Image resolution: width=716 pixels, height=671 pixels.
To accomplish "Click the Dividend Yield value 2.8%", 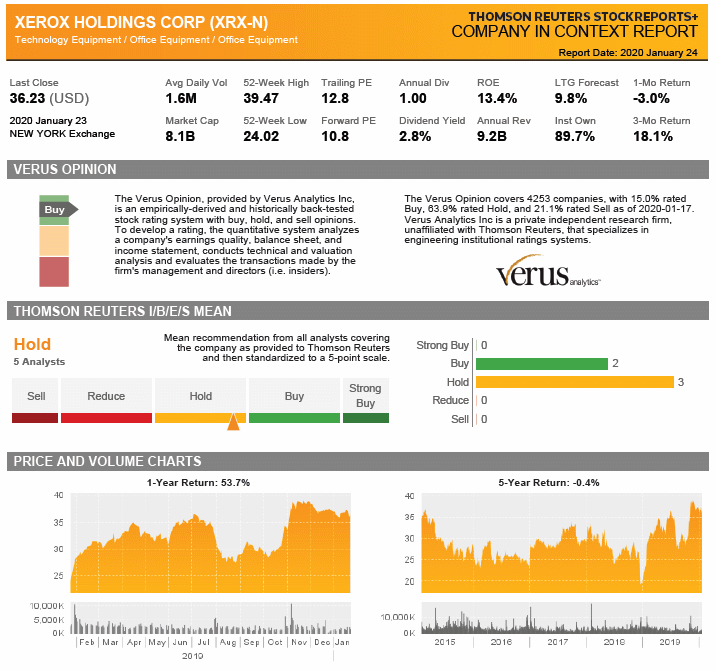I will 415,136.
